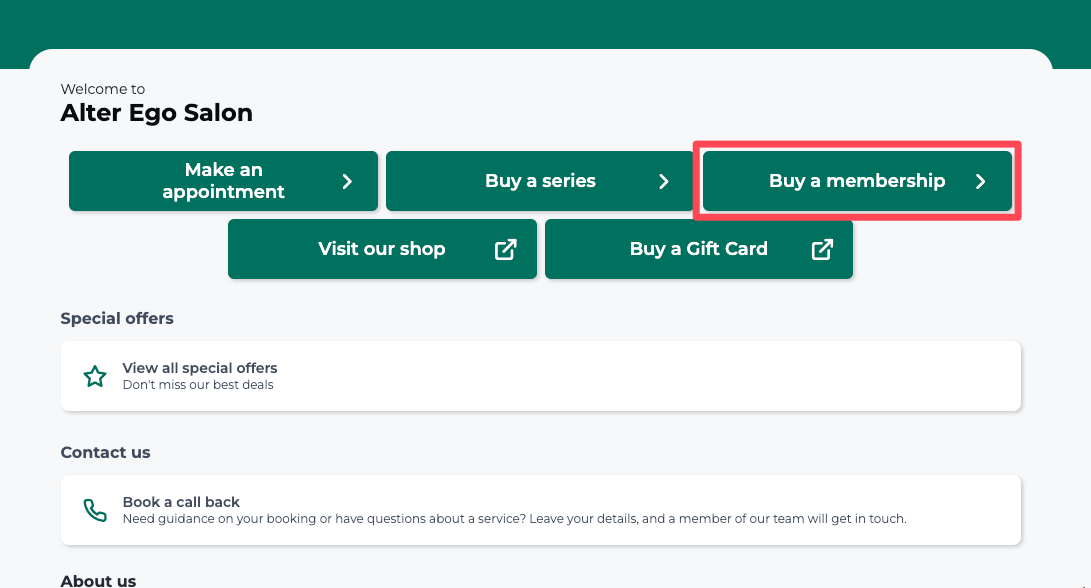Select the Book a call back title
Viewport: 1091px width, 588px height.
click(x=181, y=502)
